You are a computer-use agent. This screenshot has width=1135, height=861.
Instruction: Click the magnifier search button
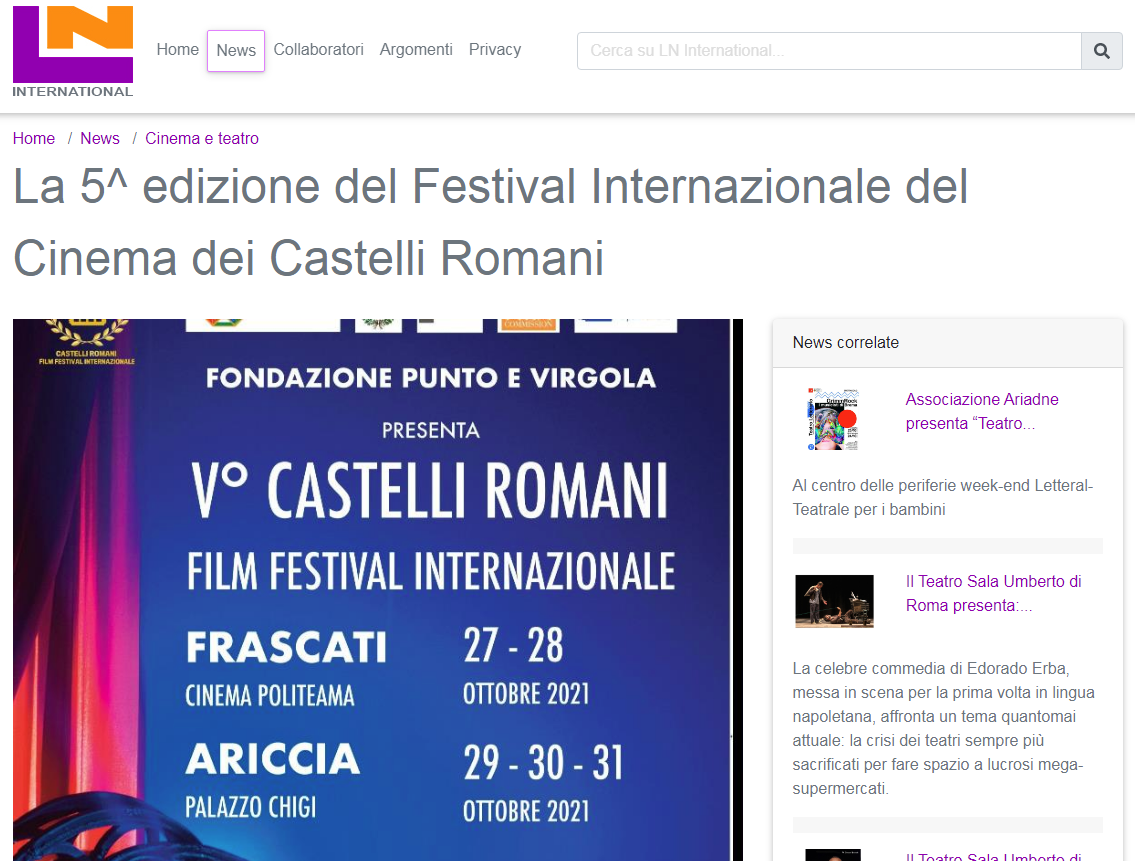click(x=1102, y=51)
